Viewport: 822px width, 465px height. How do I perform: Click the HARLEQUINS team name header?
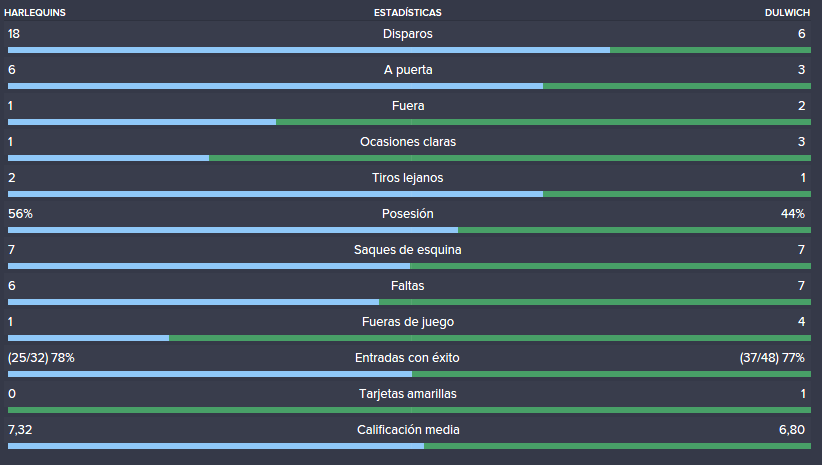[x=35, y=13]
